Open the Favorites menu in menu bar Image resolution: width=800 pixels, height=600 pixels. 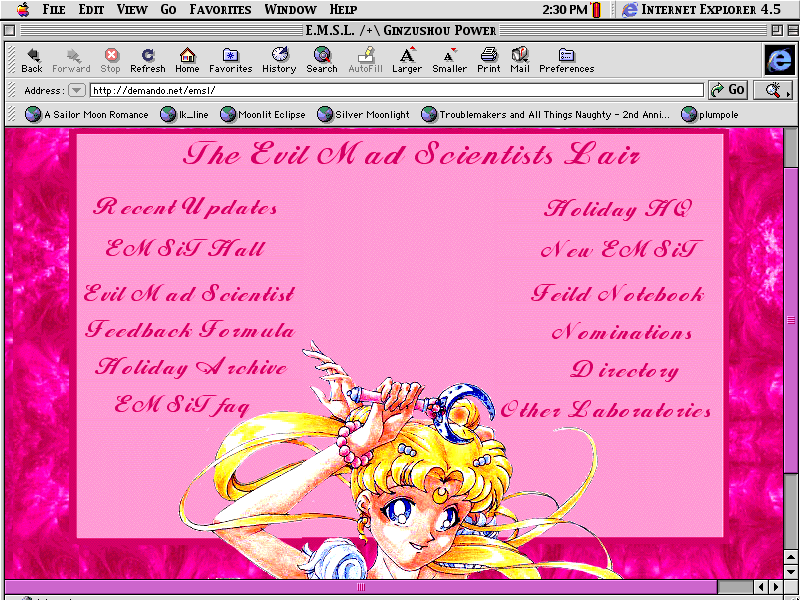(x=220, y=9)
